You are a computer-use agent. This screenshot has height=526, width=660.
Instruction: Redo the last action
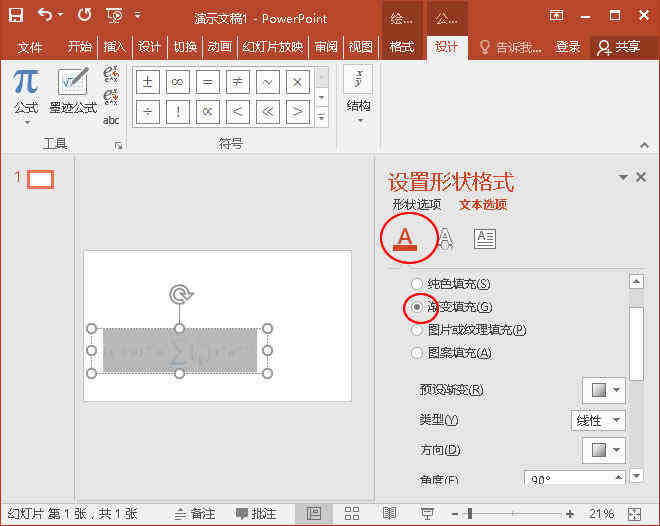(84, 15)
